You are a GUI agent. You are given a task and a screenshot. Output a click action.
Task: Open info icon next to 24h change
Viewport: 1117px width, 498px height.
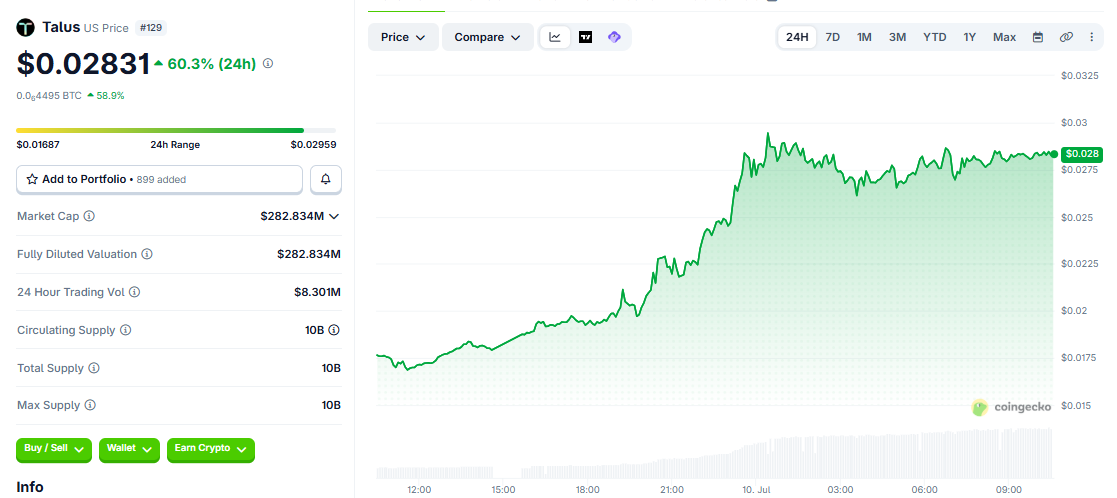coord(268,63)
